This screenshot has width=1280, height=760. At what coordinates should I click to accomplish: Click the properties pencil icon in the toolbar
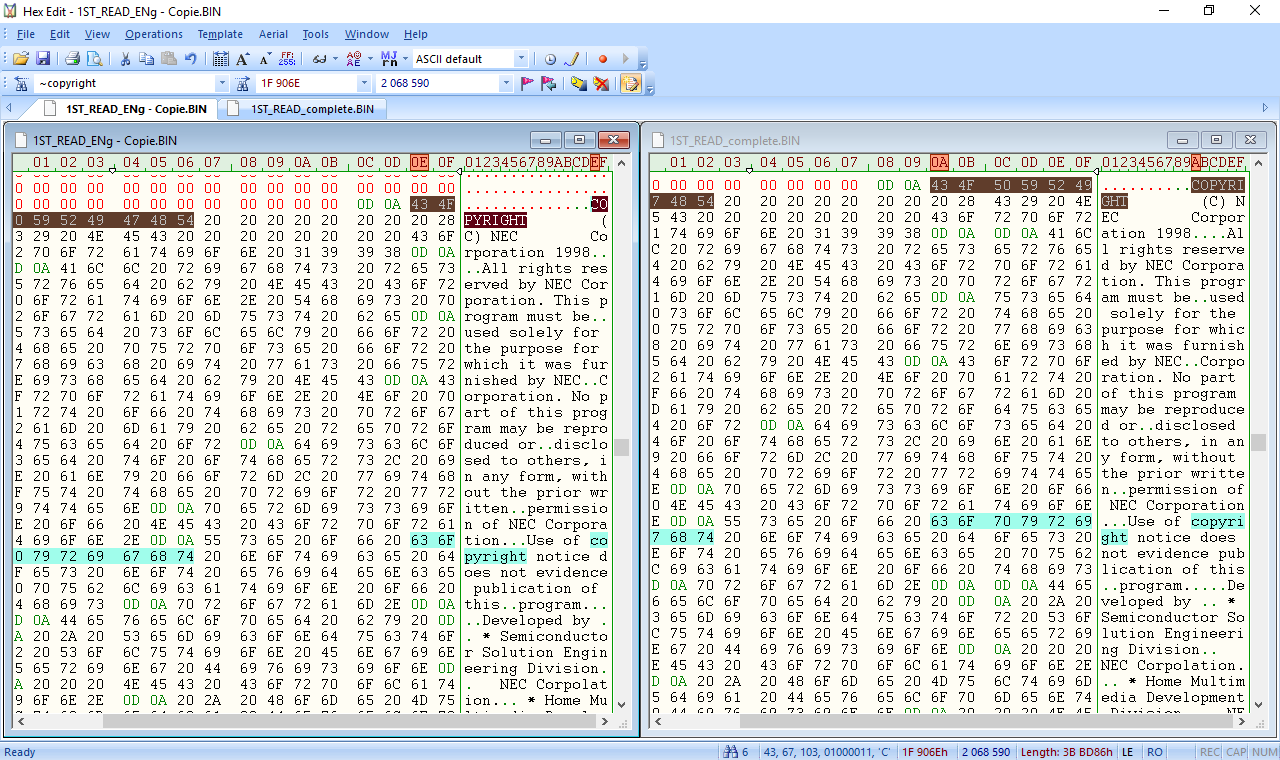571,59
